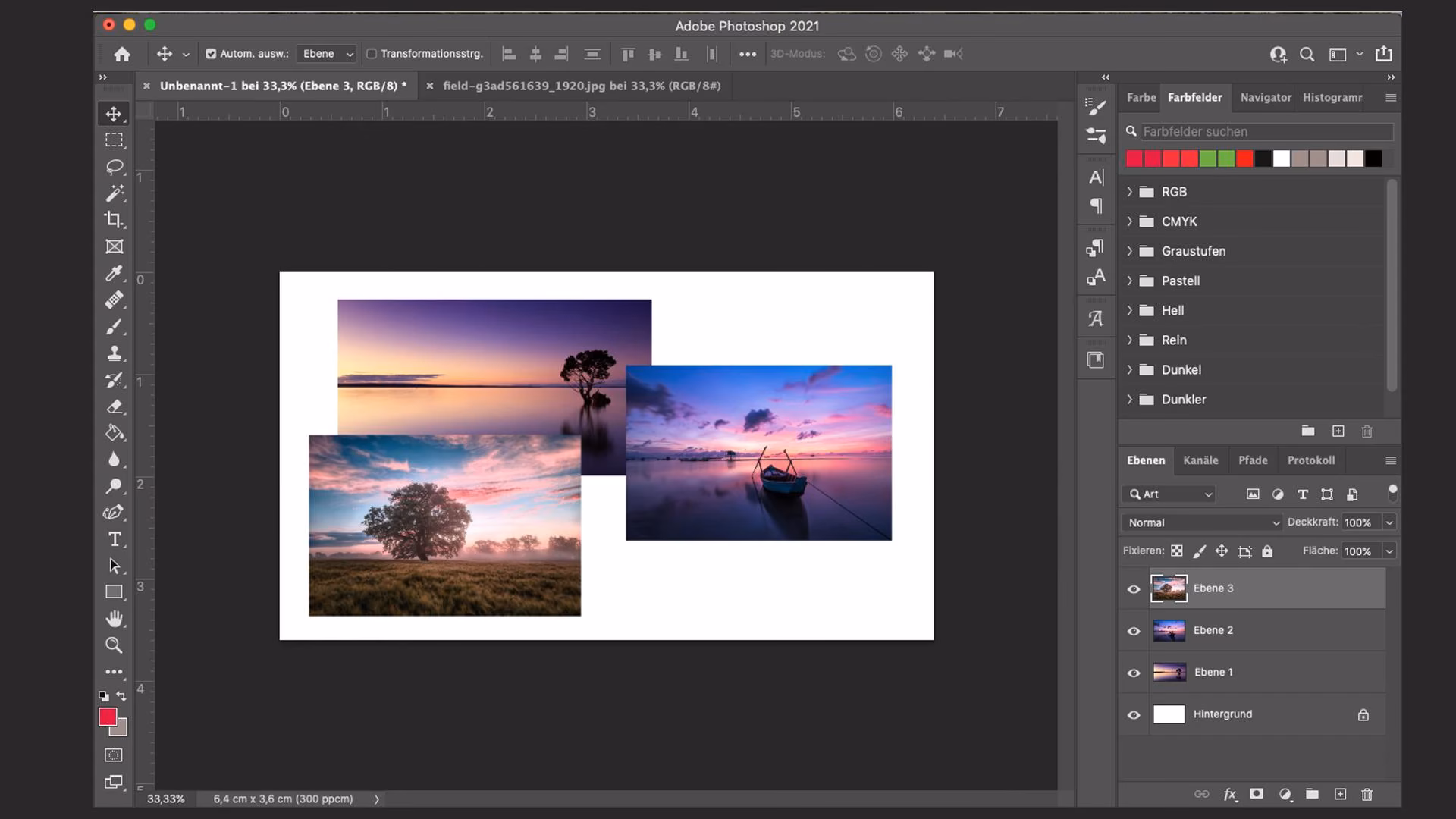Select the Clone Stamp tool
The image size is (1456, 819).
coord(114,353)
